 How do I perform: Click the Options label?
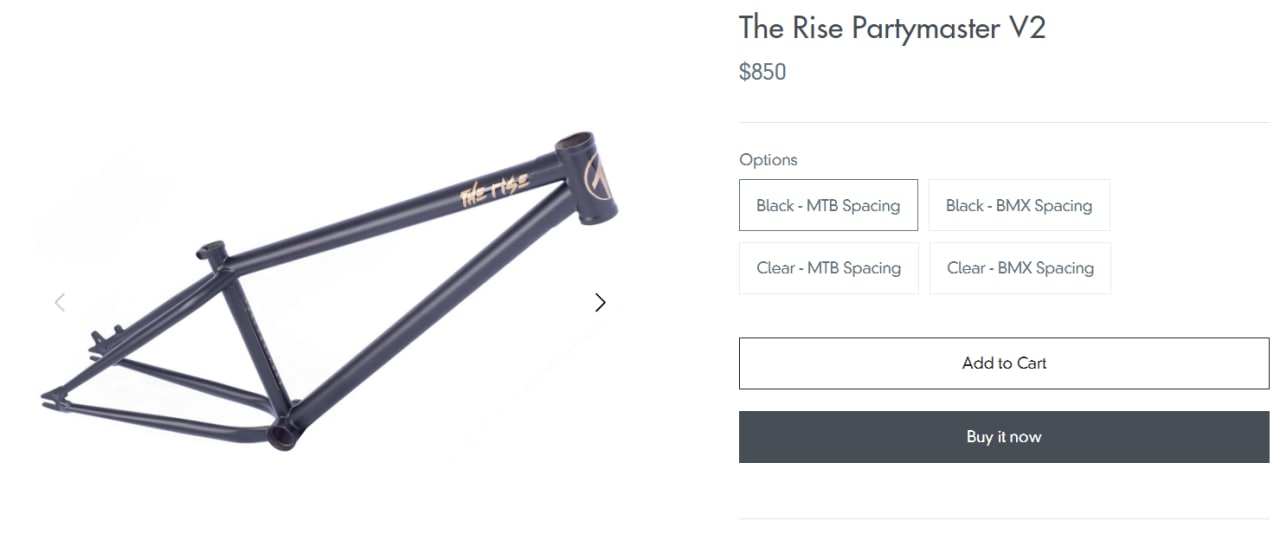(768, 160)
